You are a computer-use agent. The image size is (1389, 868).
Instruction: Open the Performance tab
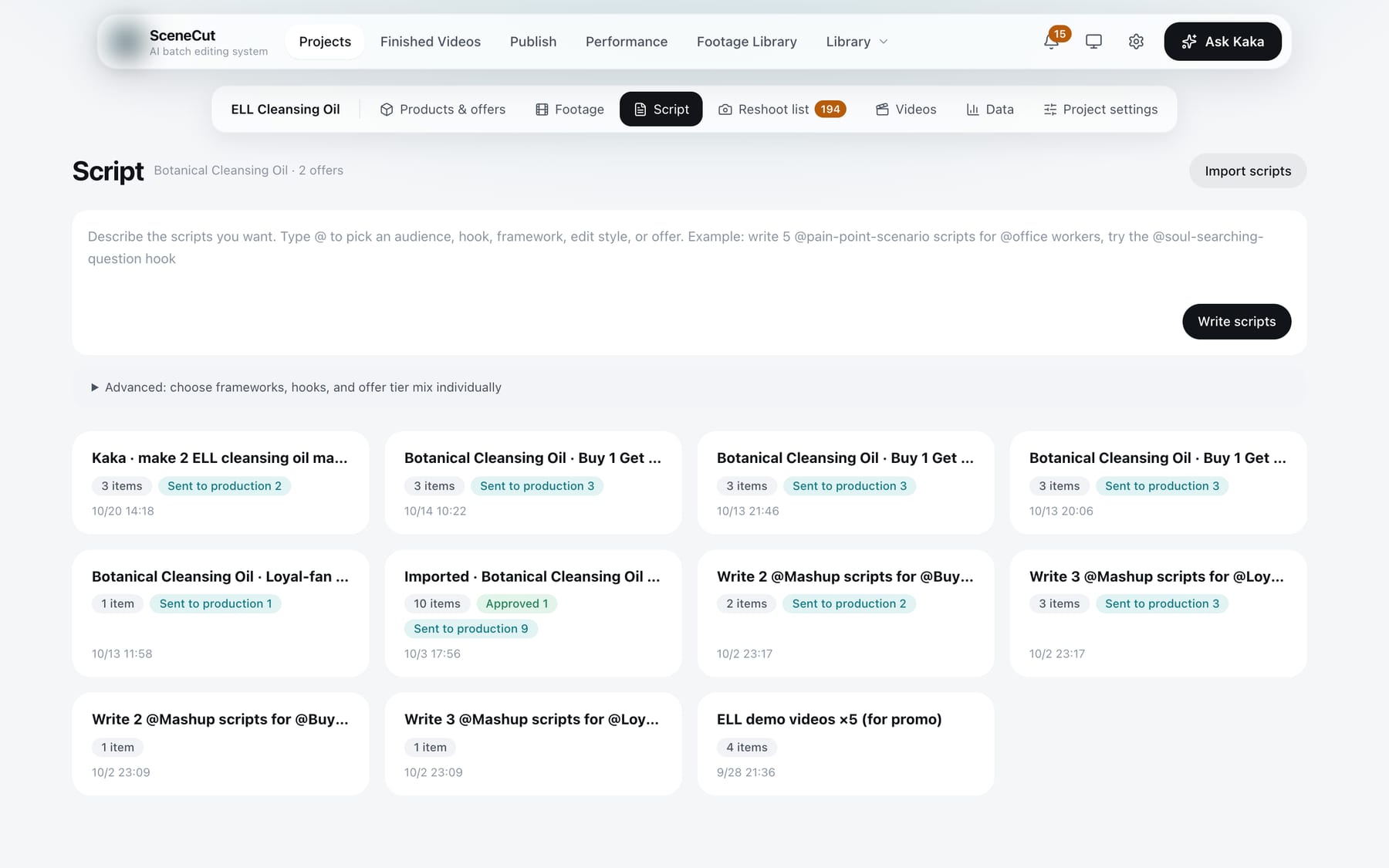click(627, 42)
